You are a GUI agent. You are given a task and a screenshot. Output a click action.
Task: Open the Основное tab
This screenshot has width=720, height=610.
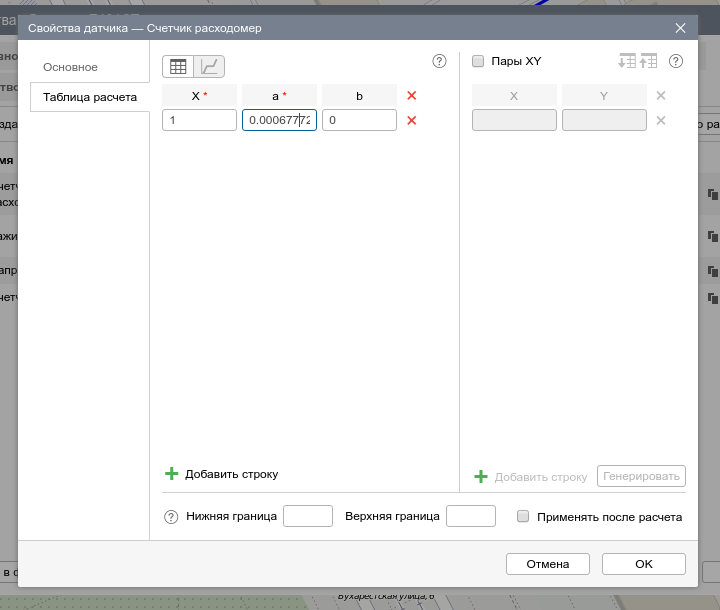point(70,67)
